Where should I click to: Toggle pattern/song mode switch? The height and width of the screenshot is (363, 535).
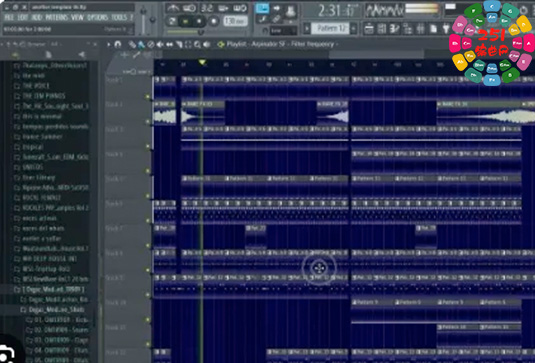coord(172,21)
